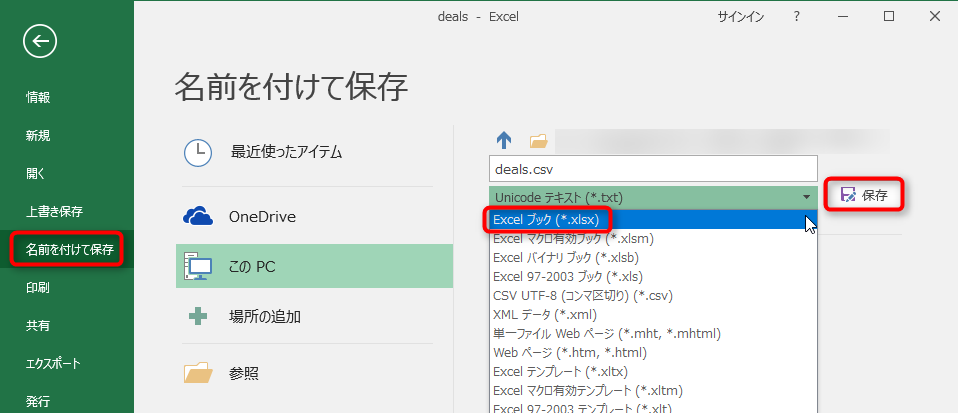
Task: Choose 単一ファイル Web ページ option
Action: coord(653,334)
